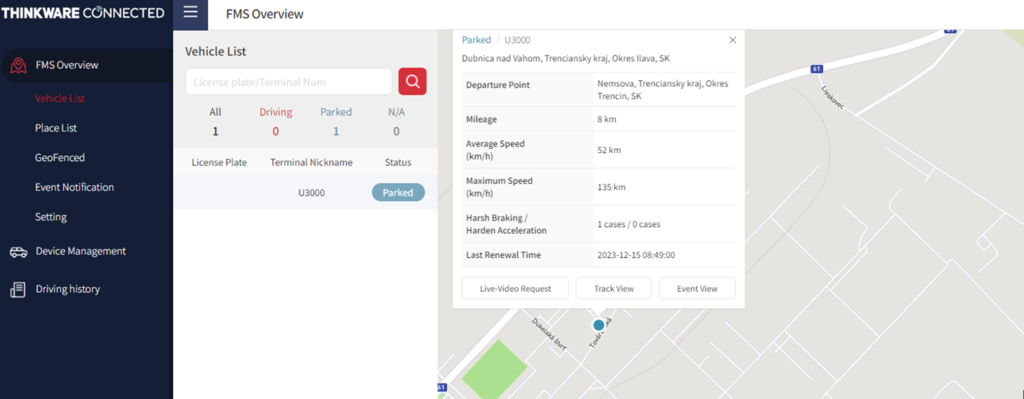Image resolution: width=1024 pixels, height=399 pixels.
Task: Click the Driving history document icon
Action: pyautogui.click(x=18, y=289)
